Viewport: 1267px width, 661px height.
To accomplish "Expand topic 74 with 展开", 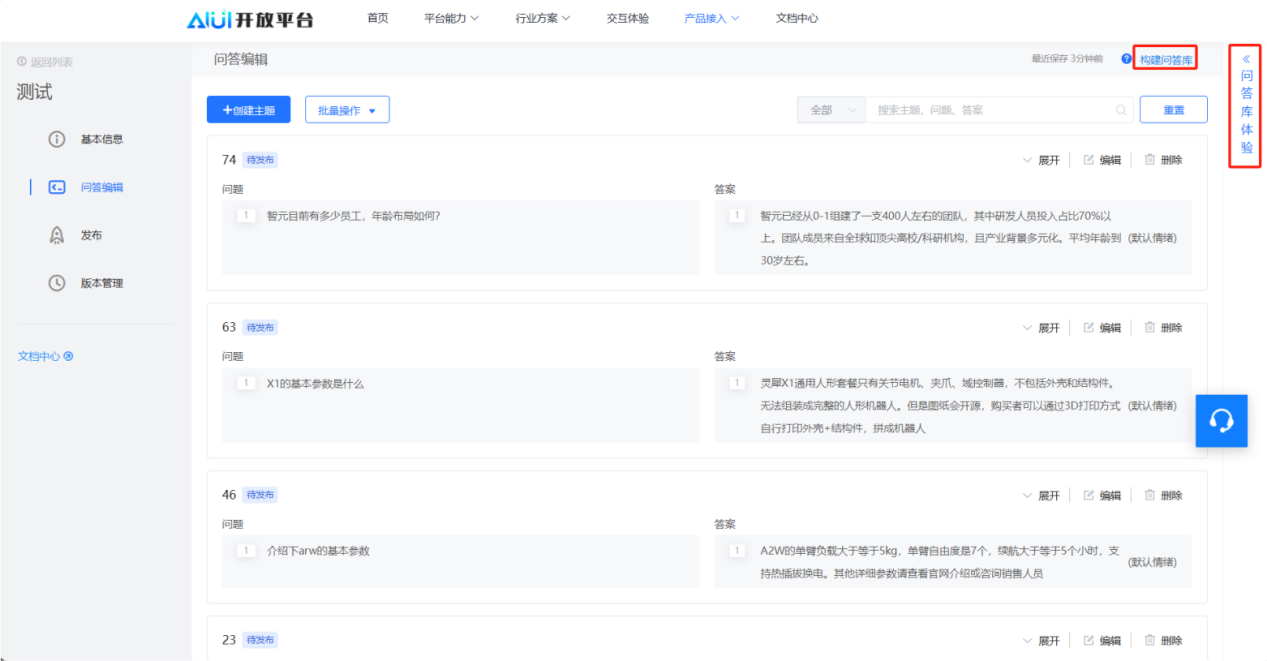I will (1040, 160).
